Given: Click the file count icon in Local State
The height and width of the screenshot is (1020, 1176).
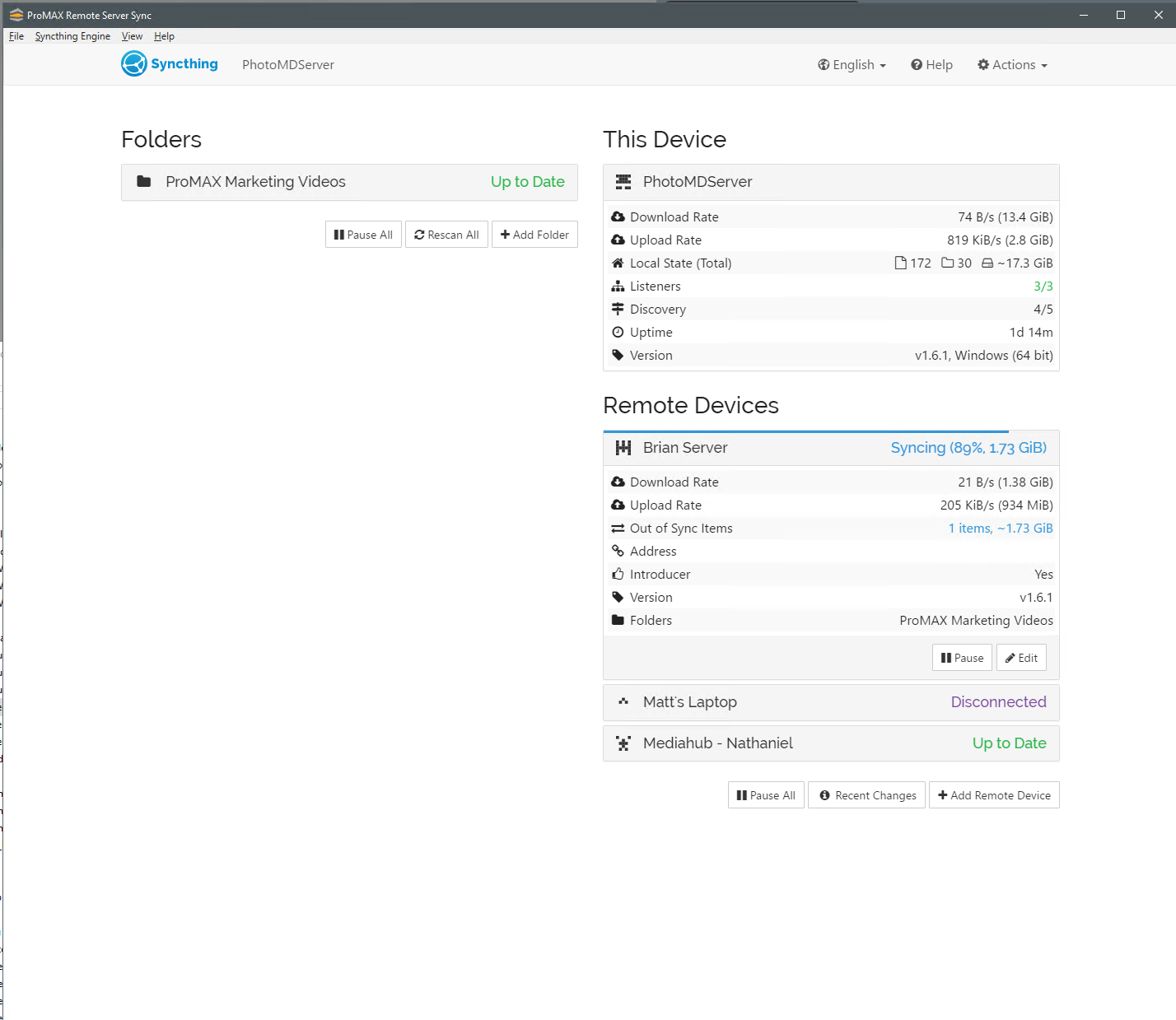Looking at the screenshot, I should coord(901,263).
